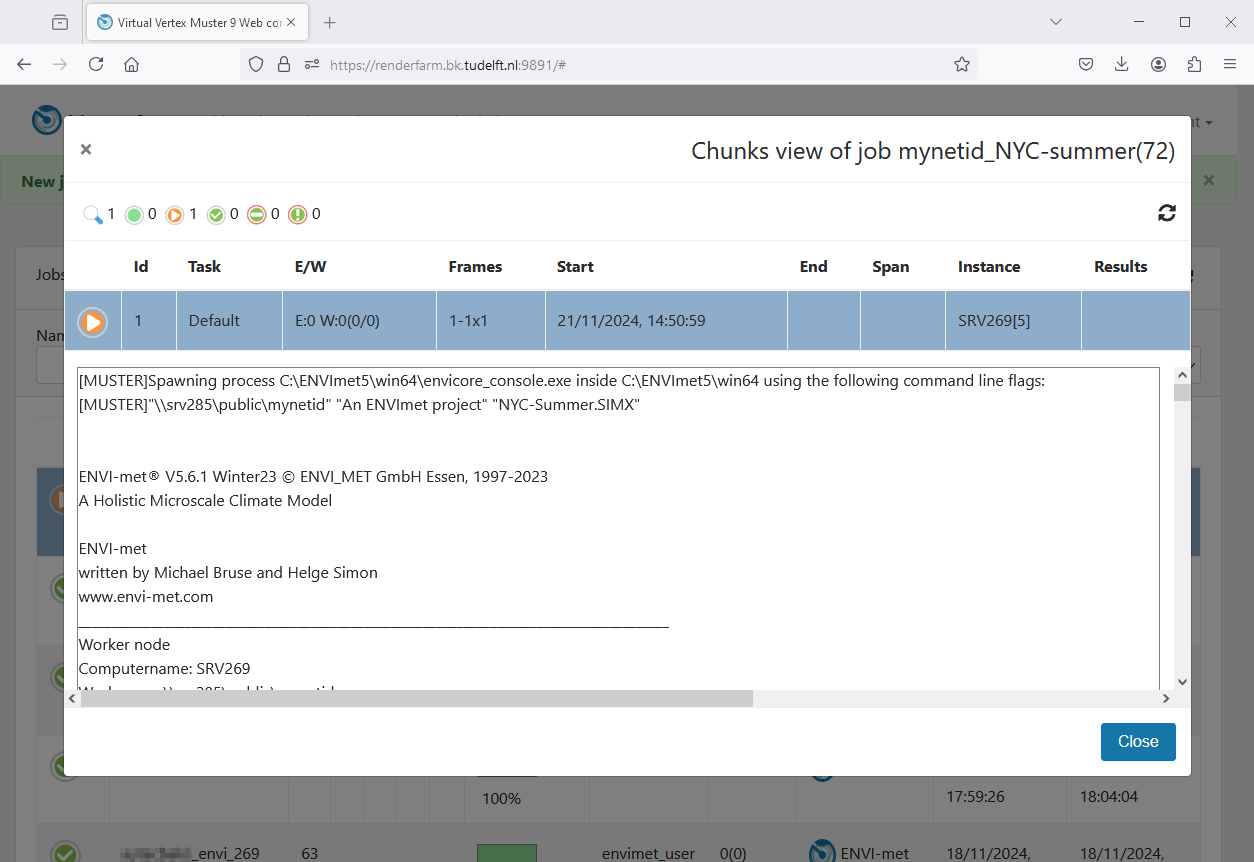The height and width of the screenshot is (862, 1254).
Task: Click the magnifier total-chunks icon
Action: [x=93, y=214]
